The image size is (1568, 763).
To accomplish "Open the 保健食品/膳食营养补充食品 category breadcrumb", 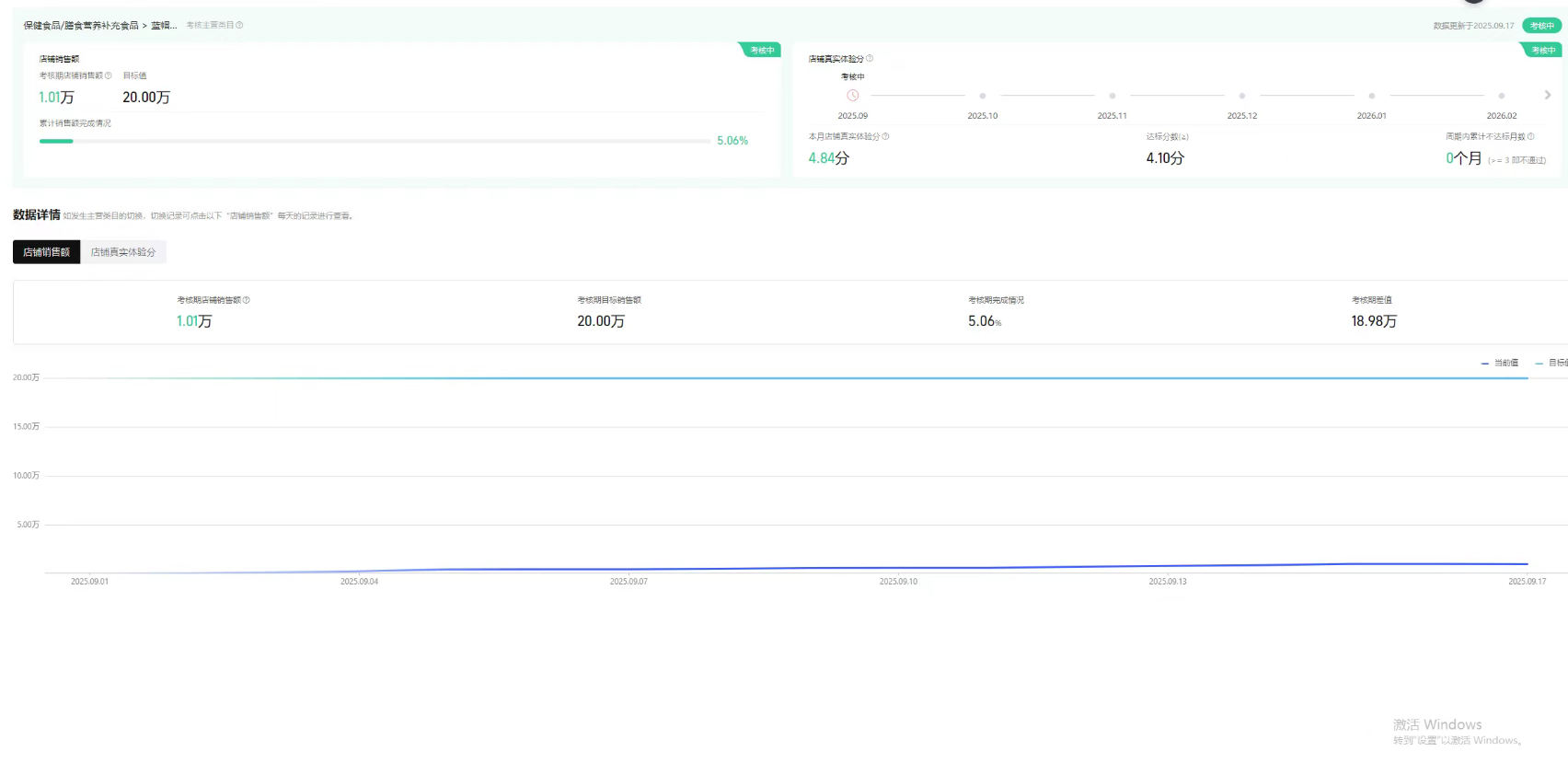I will point(81,26).
